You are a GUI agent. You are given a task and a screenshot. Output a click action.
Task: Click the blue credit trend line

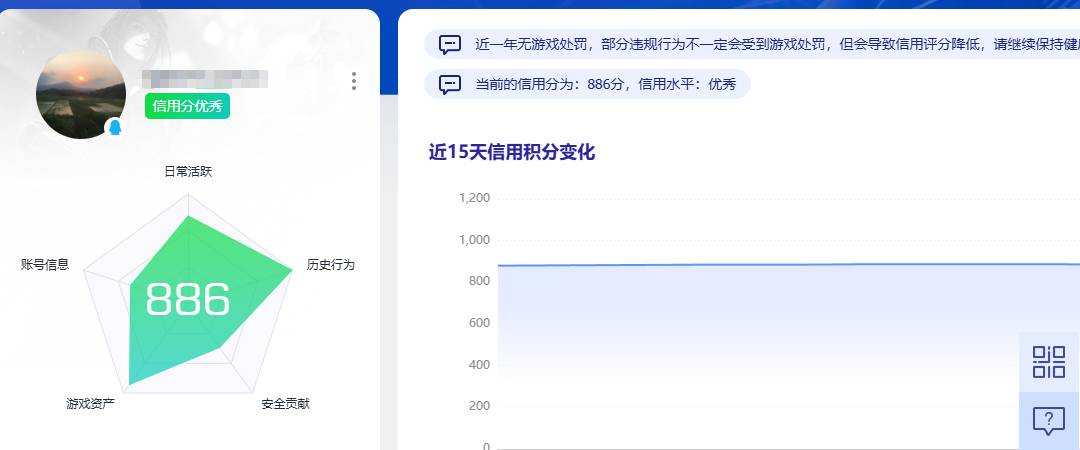coord(789,265)
